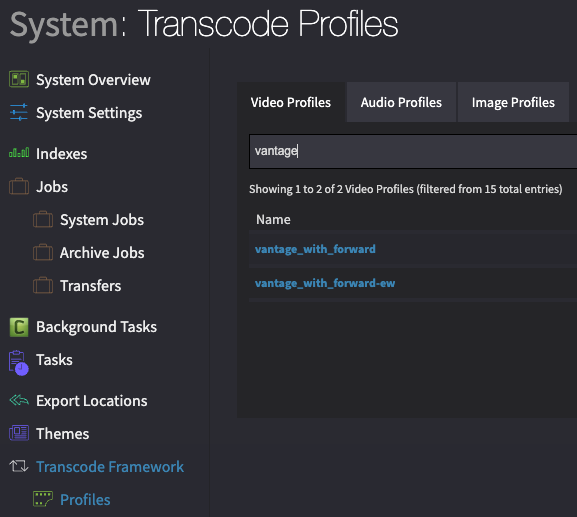Click the Themes newspaper icon
The width and height of the screenshot is (577, 517).
(19, 433)
